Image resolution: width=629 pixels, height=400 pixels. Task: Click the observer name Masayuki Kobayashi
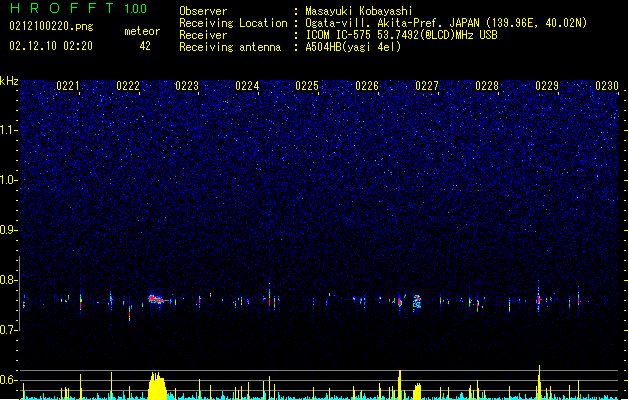(x=359, y=11)
